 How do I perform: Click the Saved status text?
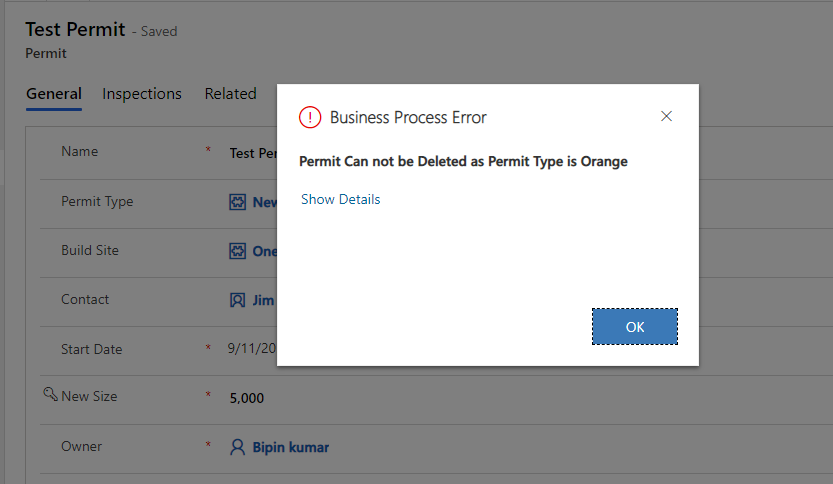coord(155,31)
